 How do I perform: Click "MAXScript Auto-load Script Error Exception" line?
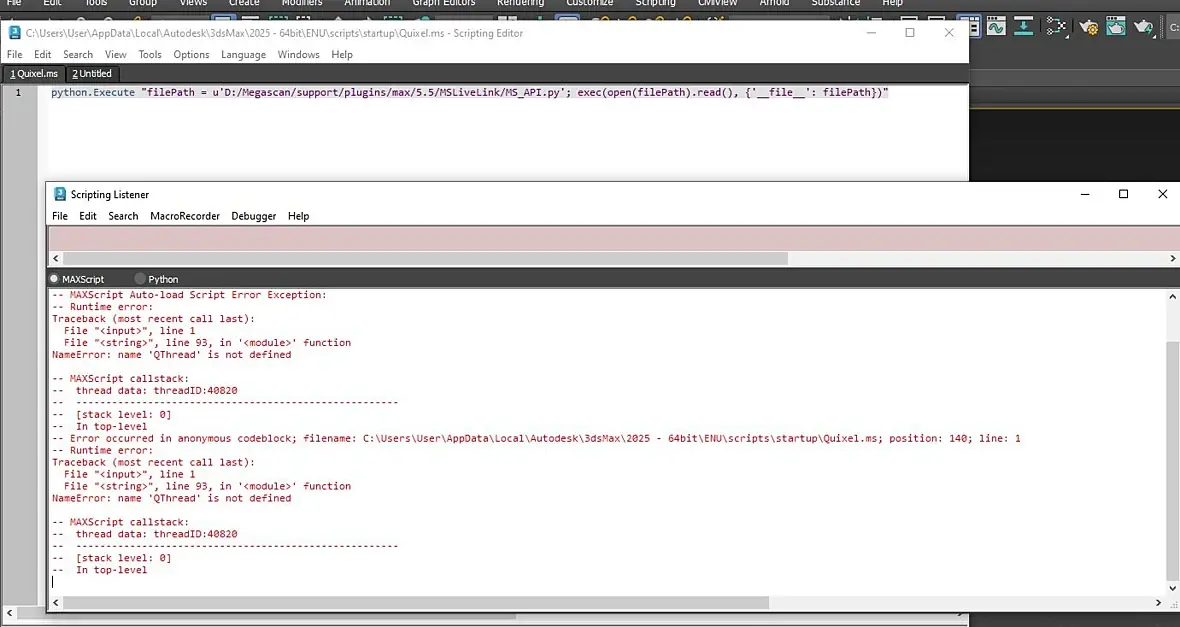coord(190,295)
